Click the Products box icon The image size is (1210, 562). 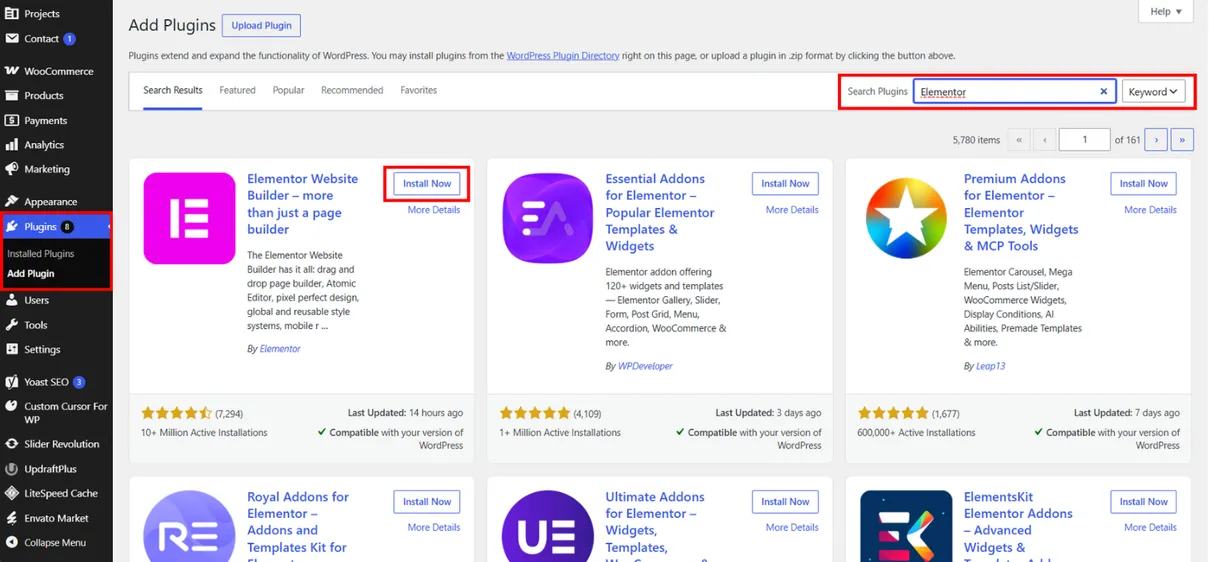tap(12, 96)
